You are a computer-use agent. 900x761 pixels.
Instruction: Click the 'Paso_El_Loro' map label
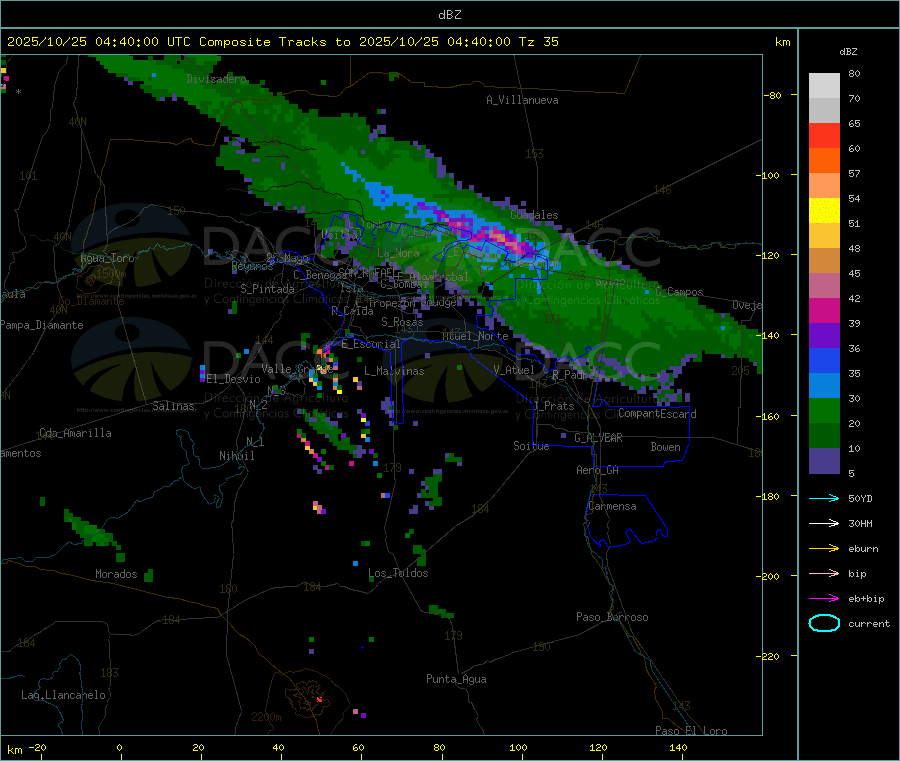pyautogui.click(x=691, y=731)
